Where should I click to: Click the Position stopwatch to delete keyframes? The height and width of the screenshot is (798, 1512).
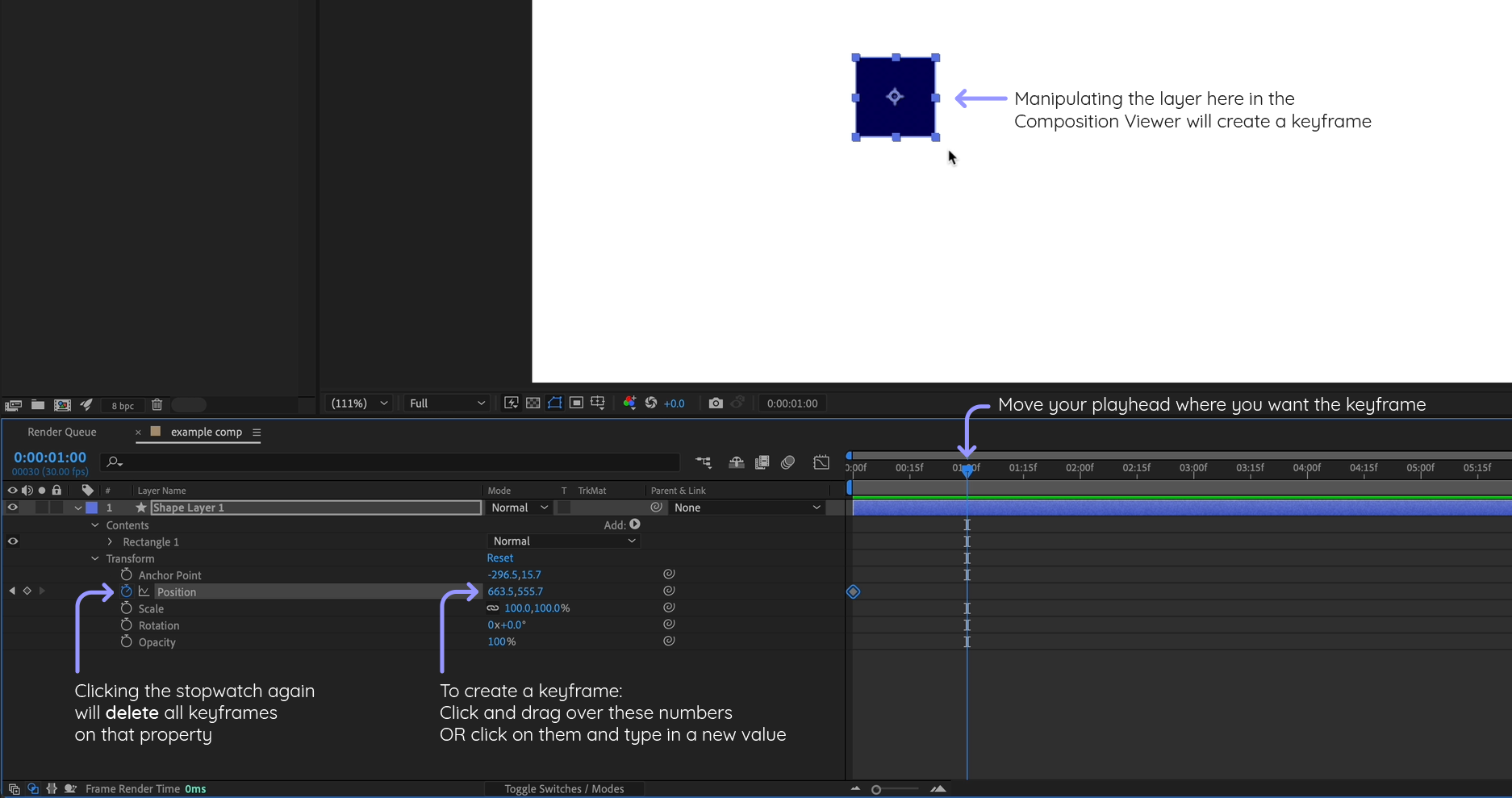[x=126, y=591]
